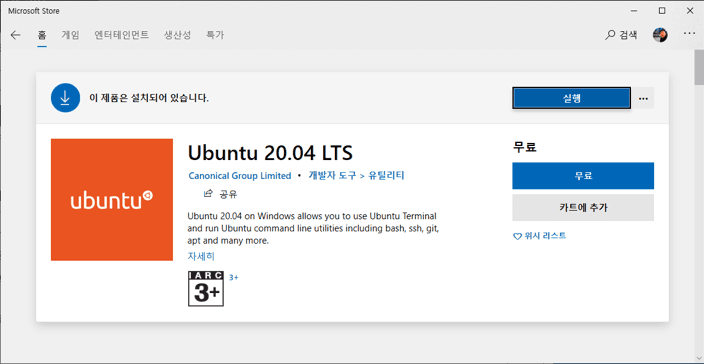Image resolution: width=704 pixels, height=364 pixels.
Task: Click the Ubuntu 20.04 LTS title text
Action: tap(270, 153)
